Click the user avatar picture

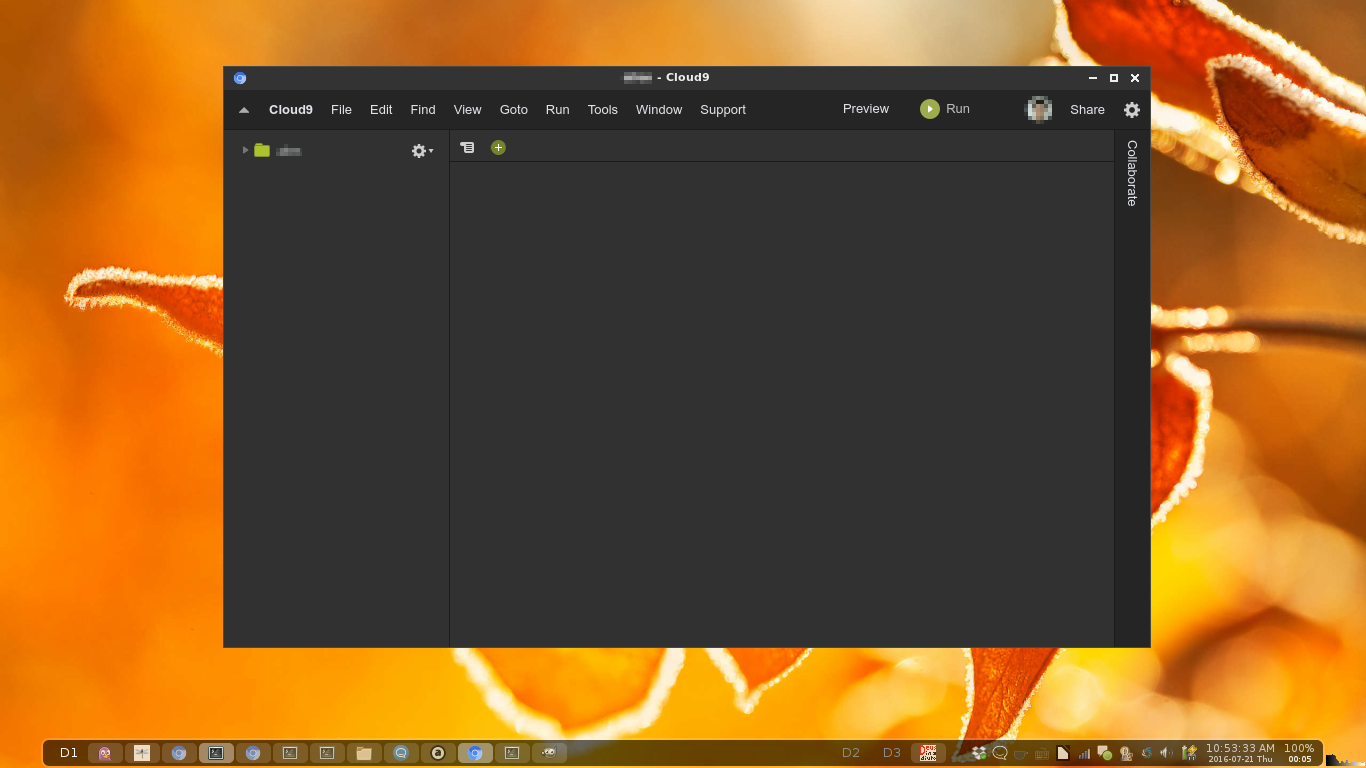click(x=1039, y=109)
